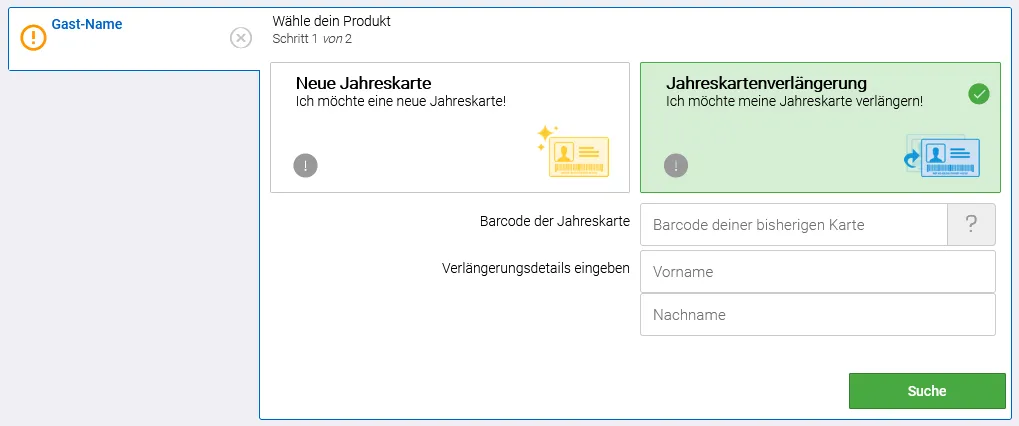Click the 'Schritt 1 von 2' step indicator

click(x=312, y=39)
